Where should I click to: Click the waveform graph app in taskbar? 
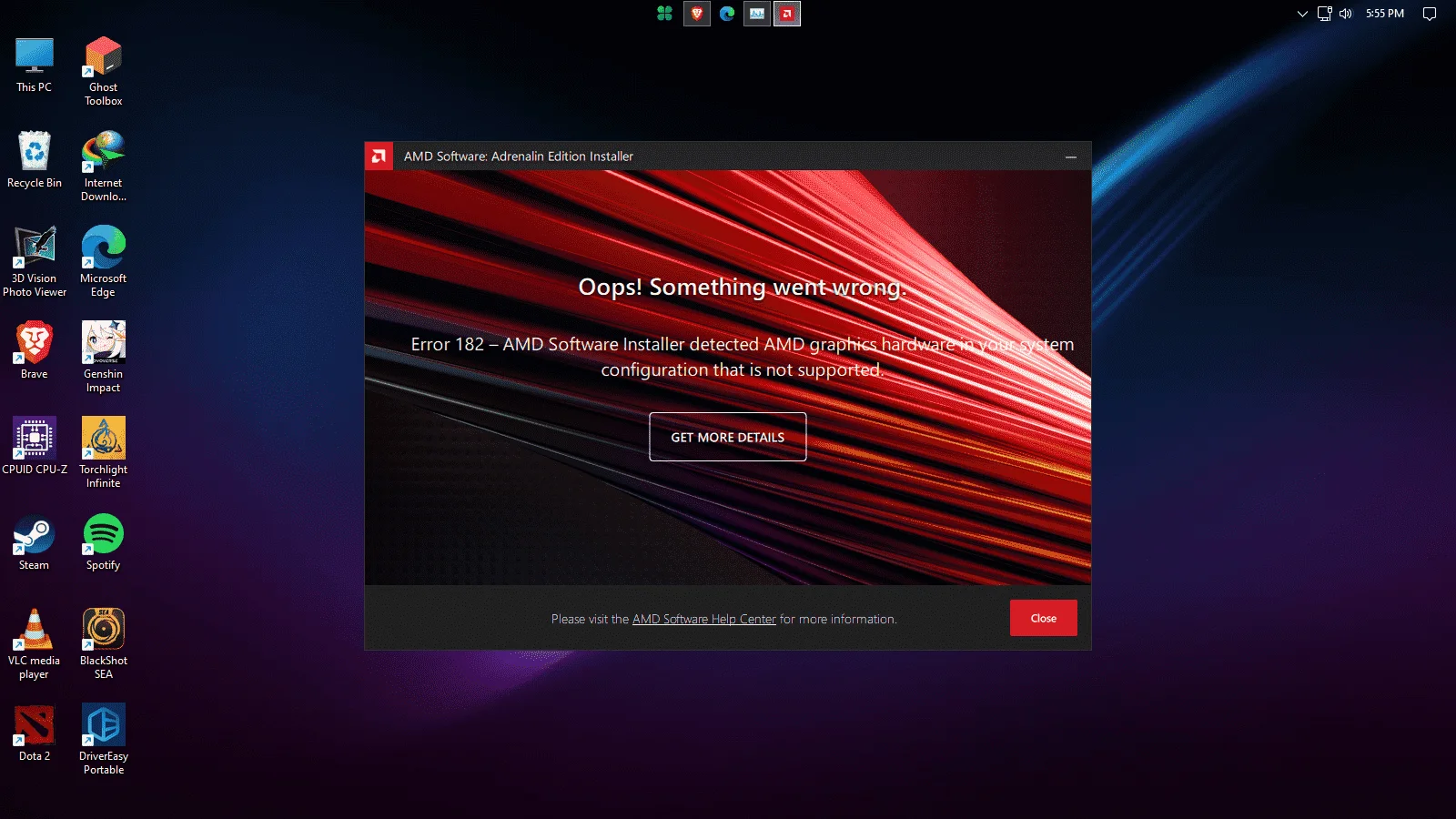(757, 14)
